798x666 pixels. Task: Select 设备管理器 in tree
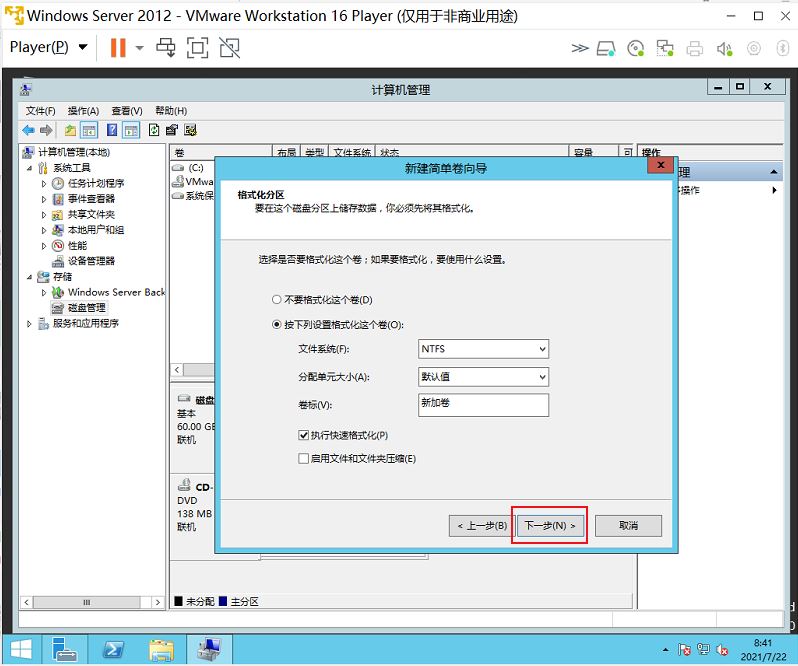pos(92,261)
